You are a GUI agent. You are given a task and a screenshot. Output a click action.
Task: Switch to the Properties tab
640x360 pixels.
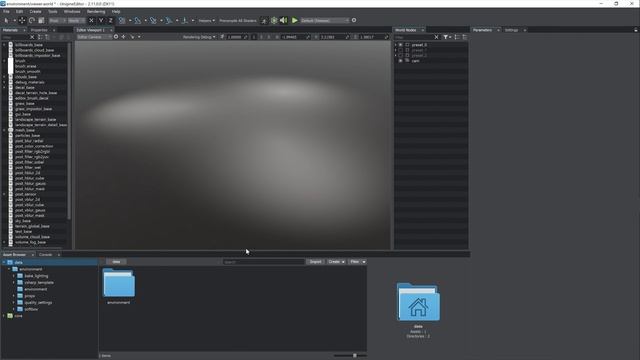(x=39, y=30)
